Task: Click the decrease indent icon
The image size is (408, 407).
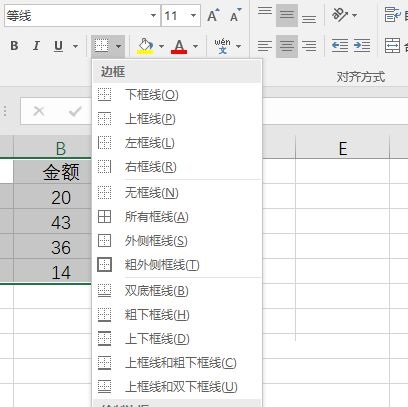Action: pyautogui.click(x=340, y=46)
